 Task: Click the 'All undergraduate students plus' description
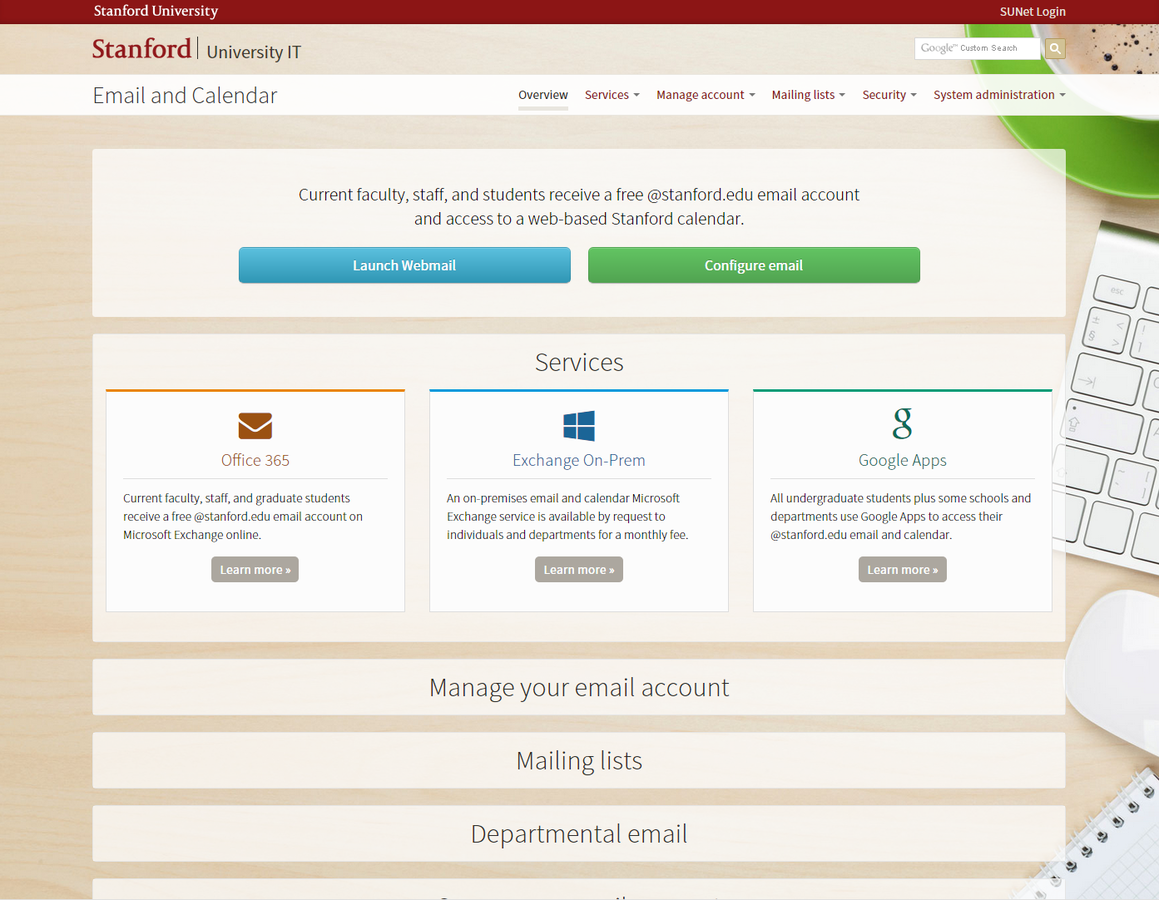click(x=900, y=517)
